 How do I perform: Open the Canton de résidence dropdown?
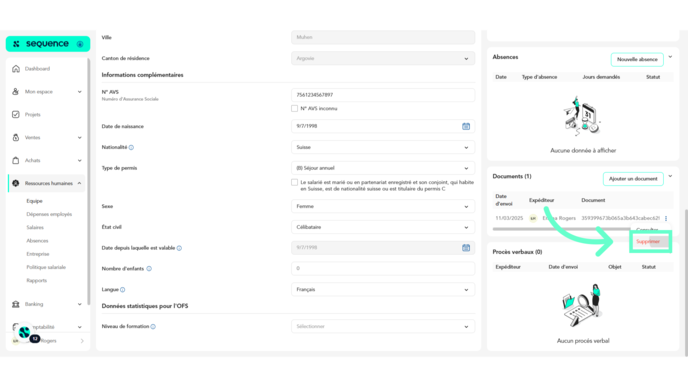point(383,58)
